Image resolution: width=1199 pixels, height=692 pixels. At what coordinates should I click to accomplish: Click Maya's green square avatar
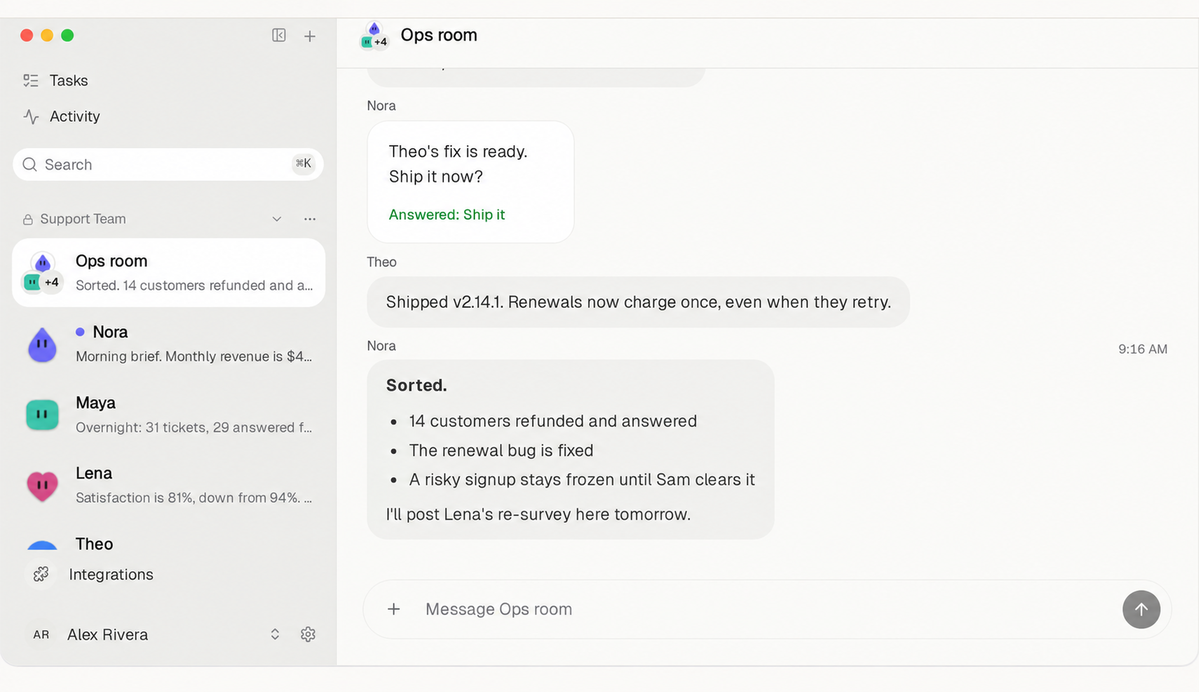click(x=42, y=414)
